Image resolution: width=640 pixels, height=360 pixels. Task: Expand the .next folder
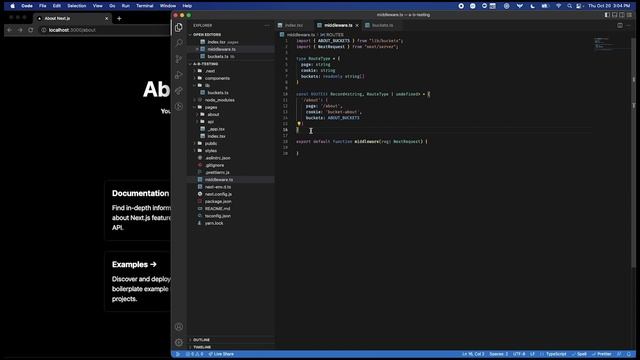coord(231,71)
